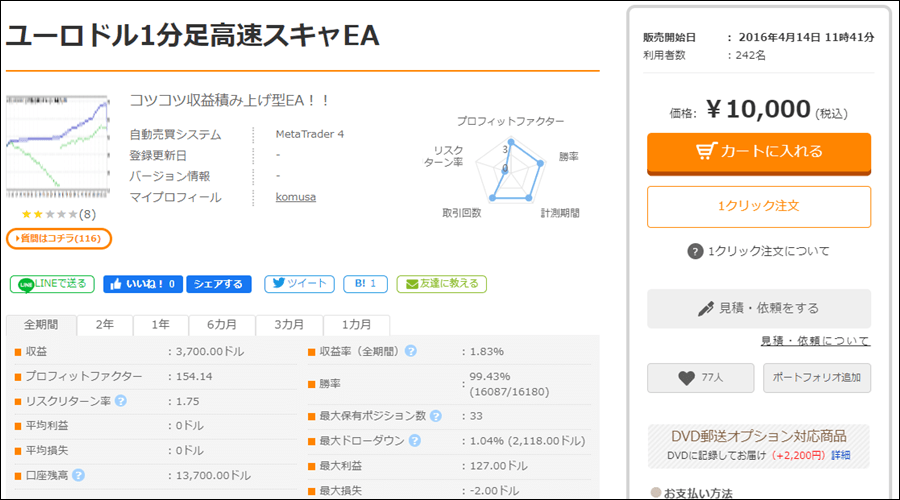This screenshot has height=500, width=900.
Task: Send via the LINEで送る button
Action: [x=52, y=284]
